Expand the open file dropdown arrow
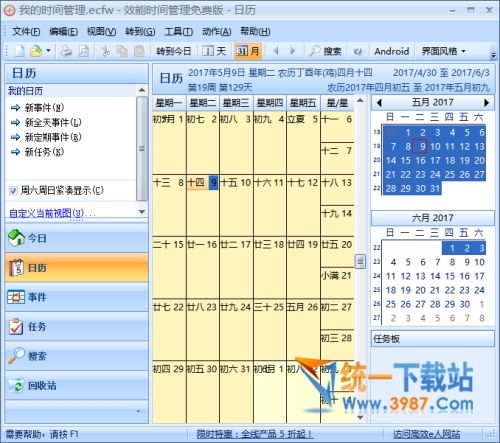The width and height of the screenshot is (500, 443). click(x=48, y=51)
